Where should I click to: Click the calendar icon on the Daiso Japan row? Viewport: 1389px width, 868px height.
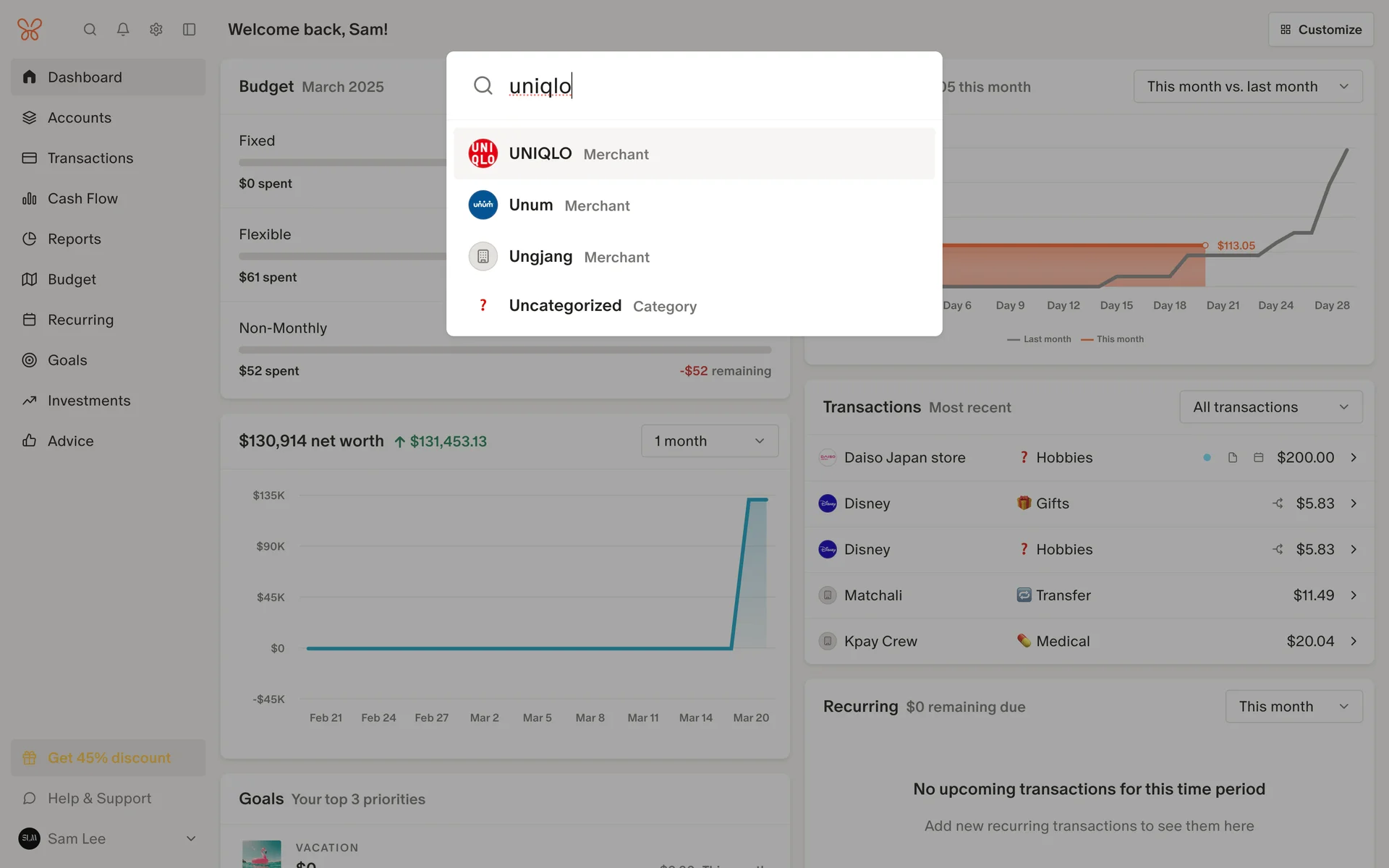point(1259,458)
